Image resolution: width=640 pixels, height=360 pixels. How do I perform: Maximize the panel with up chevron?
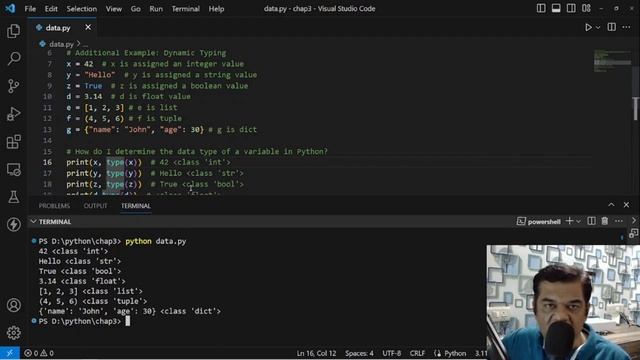point(611,205)
